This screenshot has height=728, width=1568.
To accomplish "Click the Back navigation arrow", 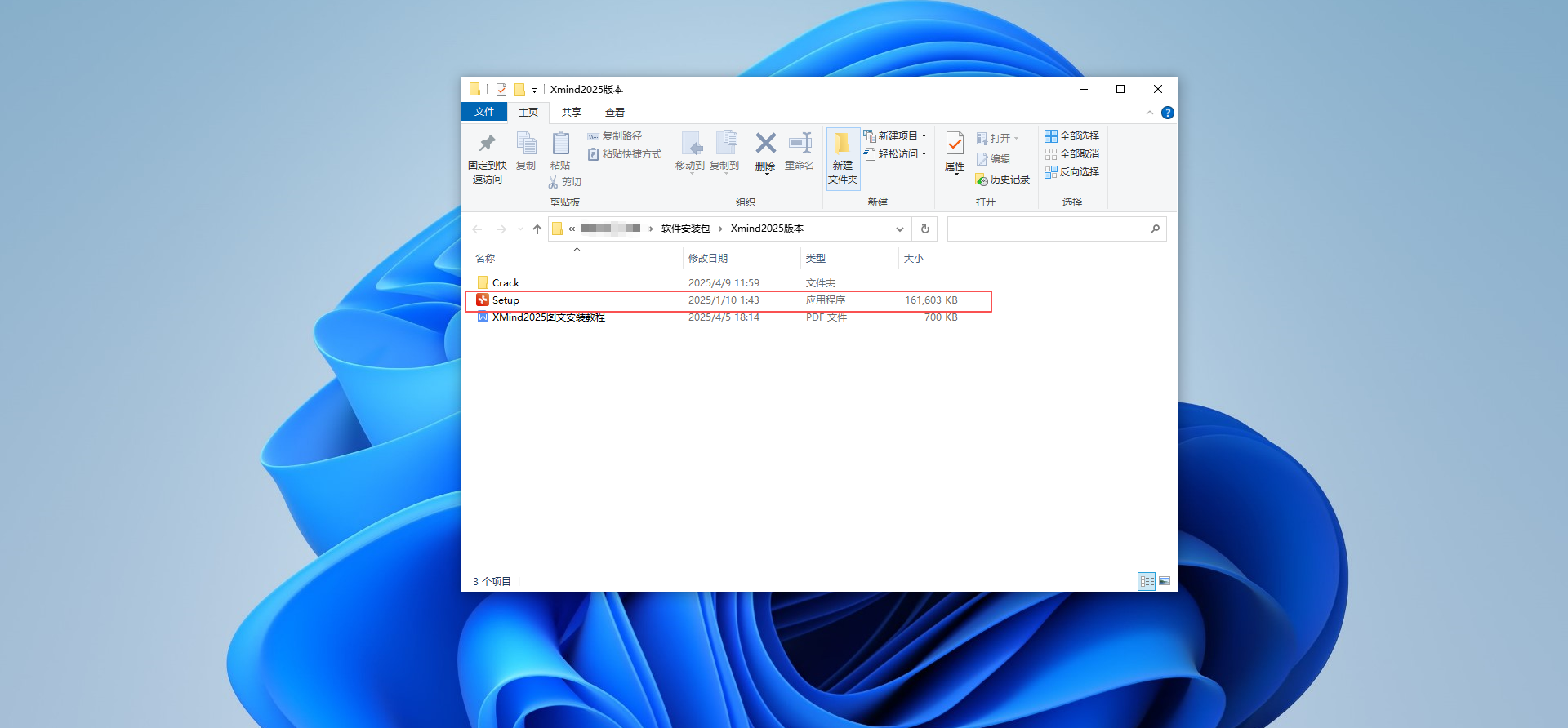I will pyautogui.click(x=478, y=229).
